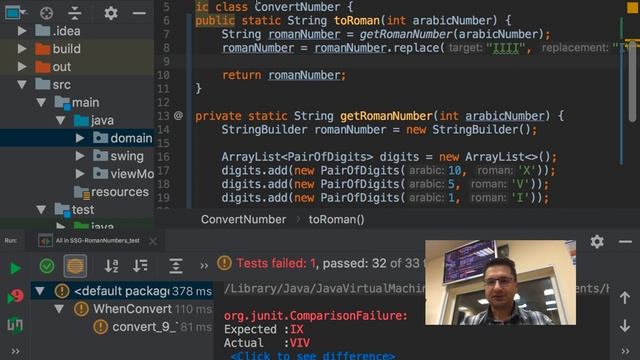Hide the project tool window
This screenshot has width=640, height=360.
139,13
